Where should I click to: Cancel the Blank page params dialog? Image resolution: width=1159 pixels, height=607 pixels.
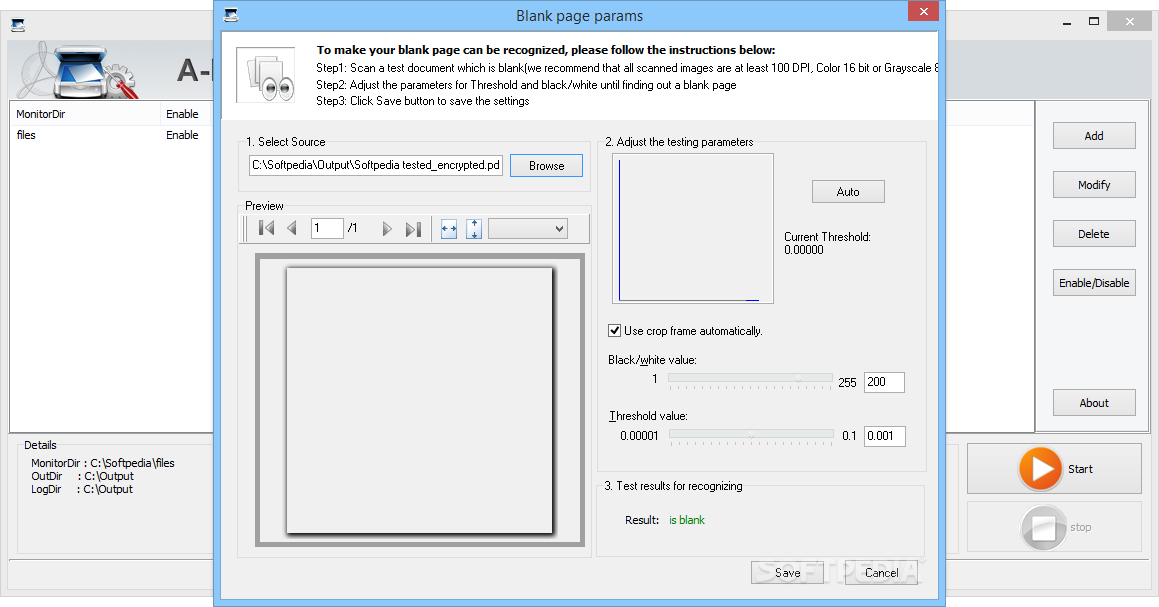881,572
